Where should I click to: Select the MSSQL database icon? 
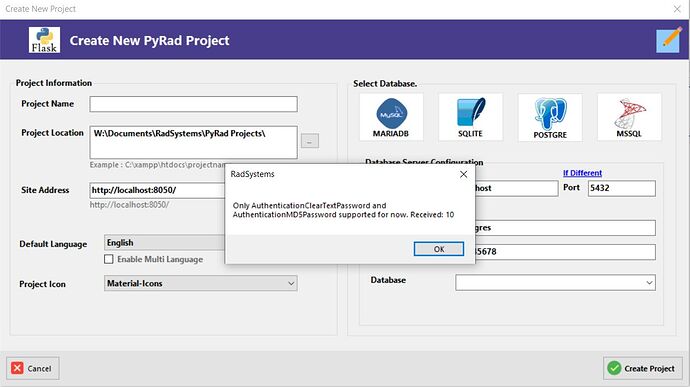[629, 117]
